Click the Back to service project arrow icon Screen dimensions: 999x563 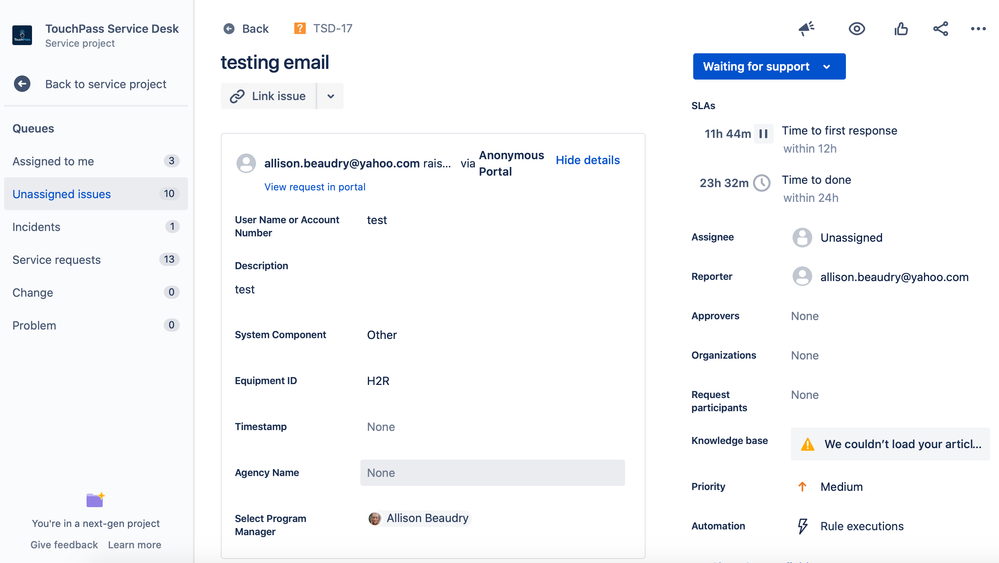22,84
